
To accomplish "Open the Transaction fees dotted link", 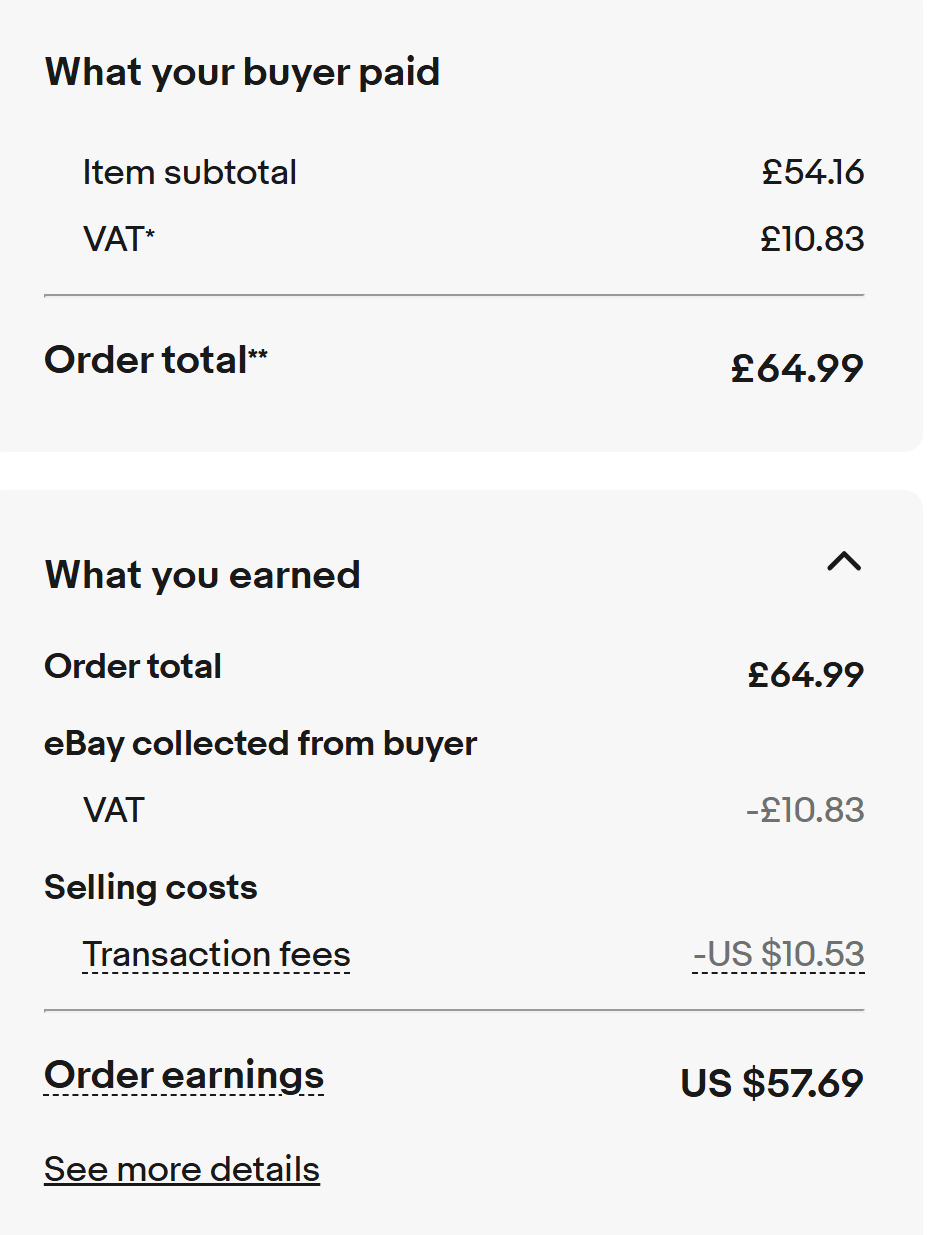I will click(x=216, y=955).
